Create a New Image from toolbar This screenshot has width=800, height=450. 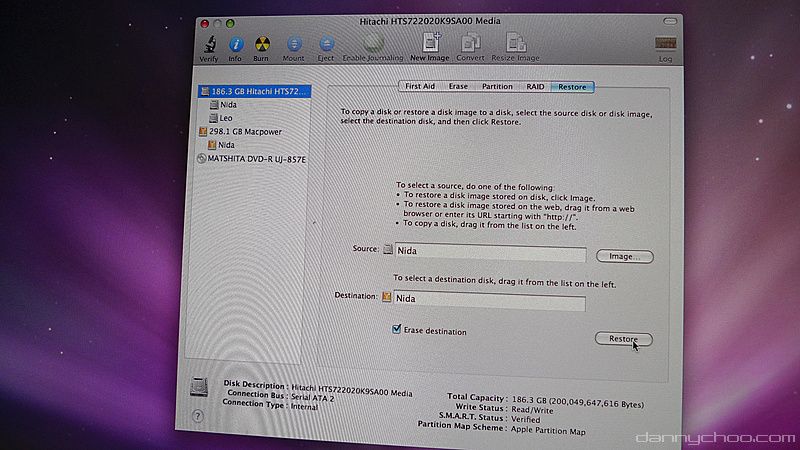click(x=431, y=42)
